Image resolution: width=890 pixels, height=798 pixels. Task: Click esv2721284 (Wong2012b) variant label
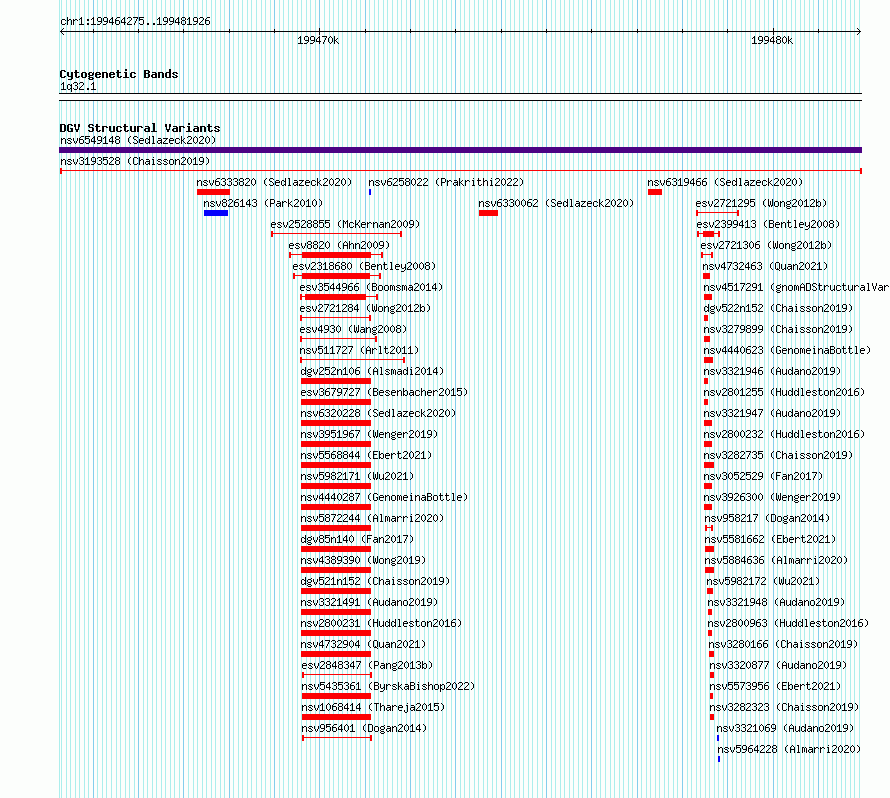pos(366,308)
